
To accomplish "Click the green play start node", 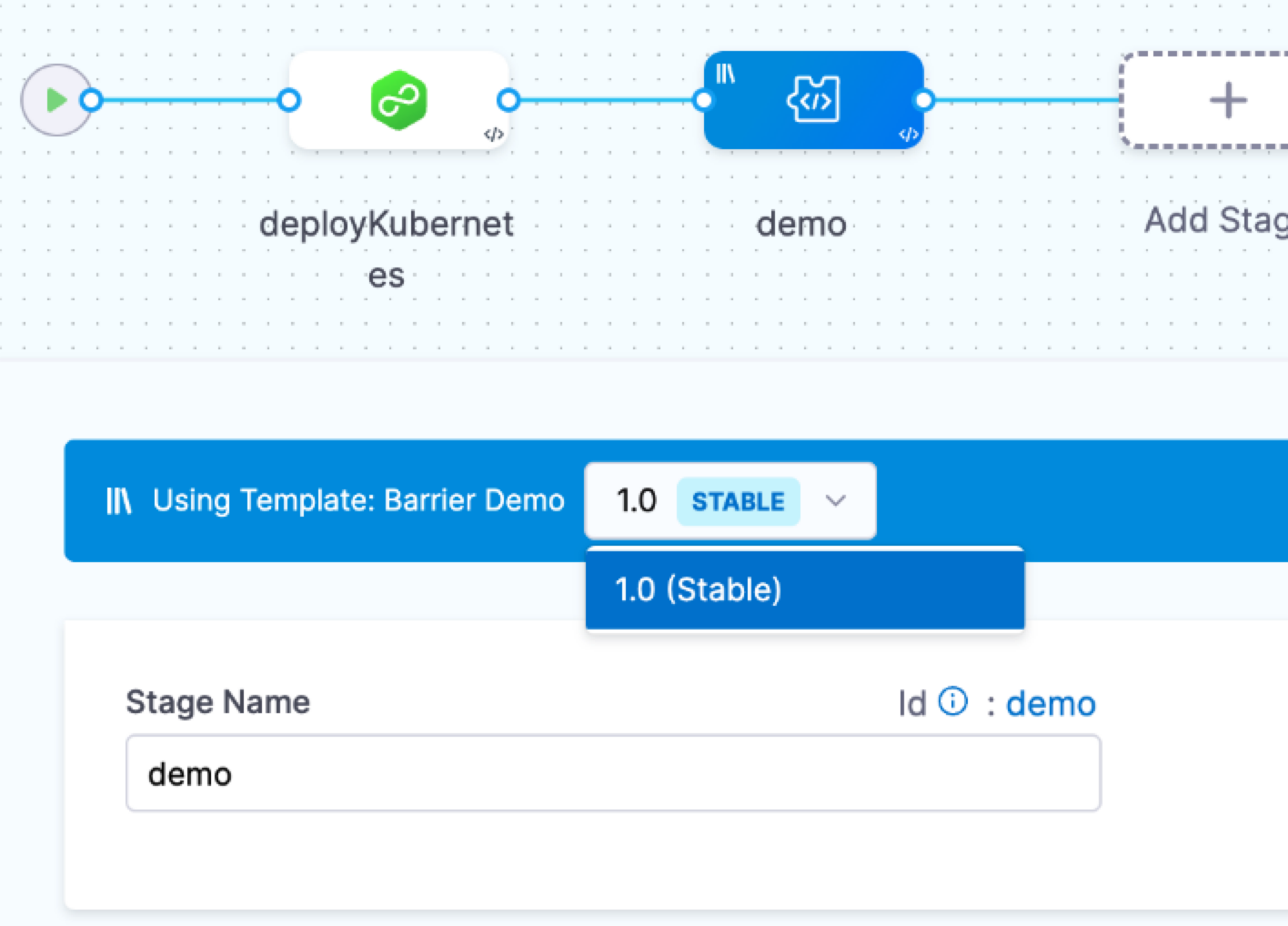I will click(x=56, y=100).
